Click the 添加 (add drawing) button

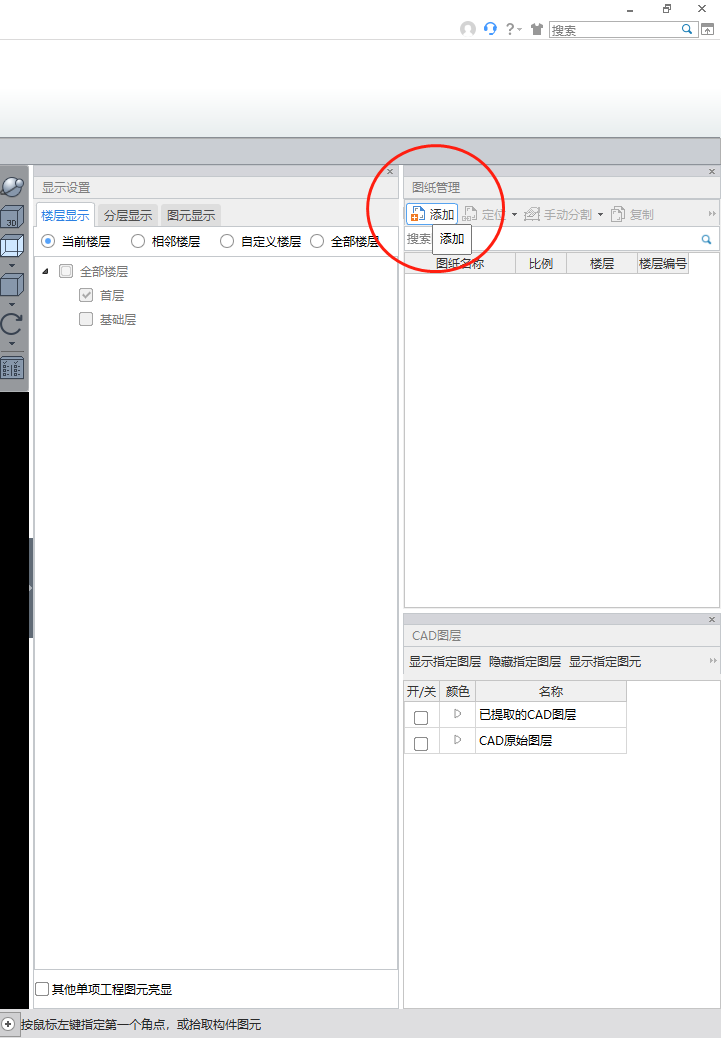tap(432, 214)
